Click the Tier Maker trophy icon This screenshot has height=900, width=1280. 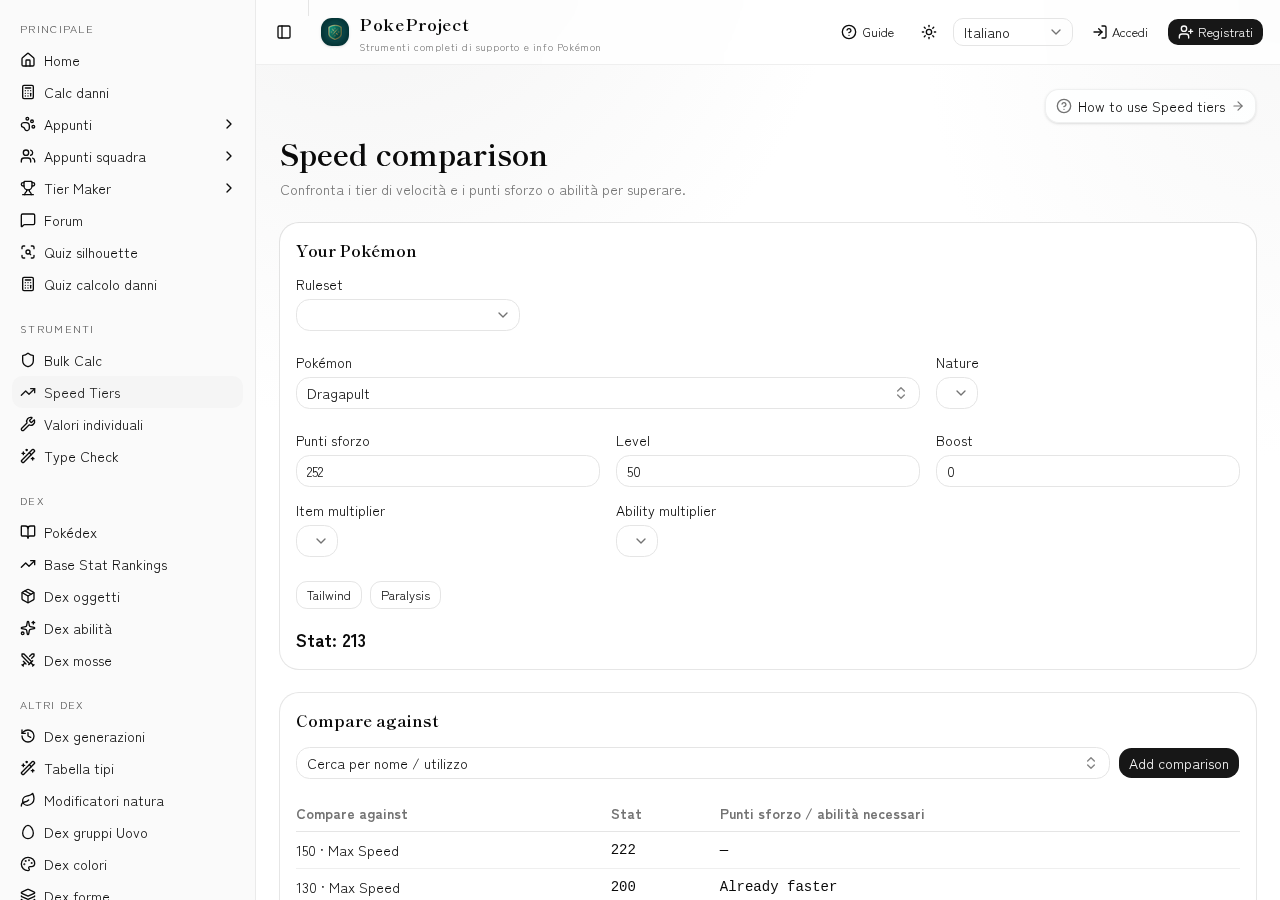pos(28,189)
